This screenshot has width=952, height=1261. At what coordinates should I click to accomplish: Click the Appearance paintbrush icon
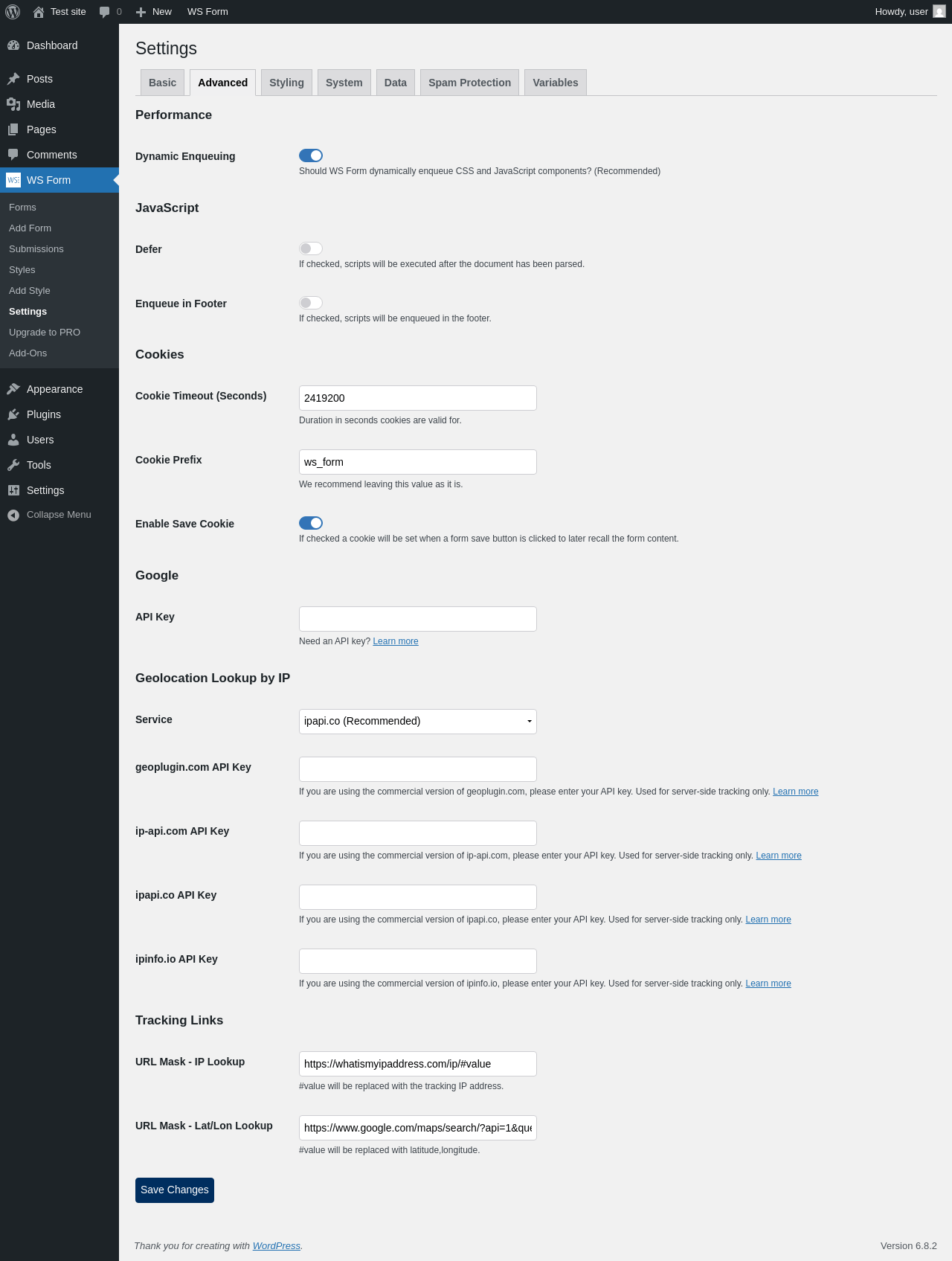tap(13, 389)
